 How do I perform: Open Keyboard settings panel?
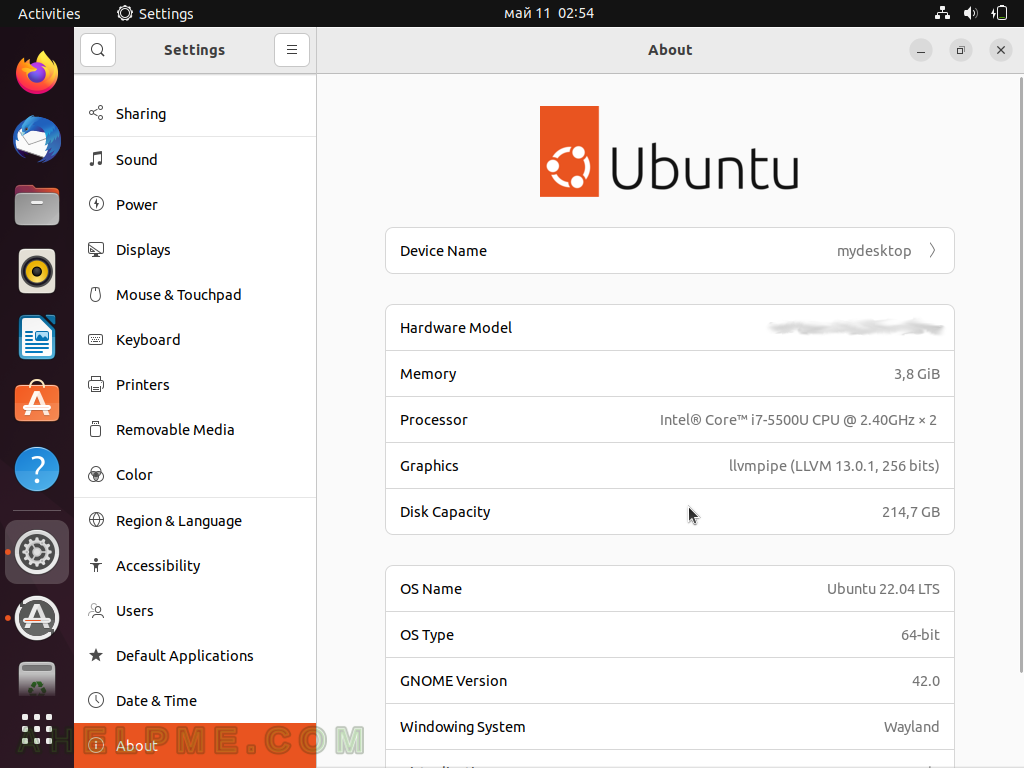(x=195, y=340)
